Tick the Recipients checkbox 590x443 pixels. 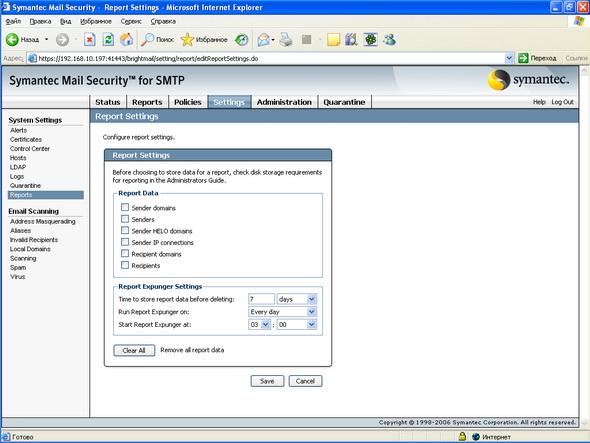click(125, 265)
